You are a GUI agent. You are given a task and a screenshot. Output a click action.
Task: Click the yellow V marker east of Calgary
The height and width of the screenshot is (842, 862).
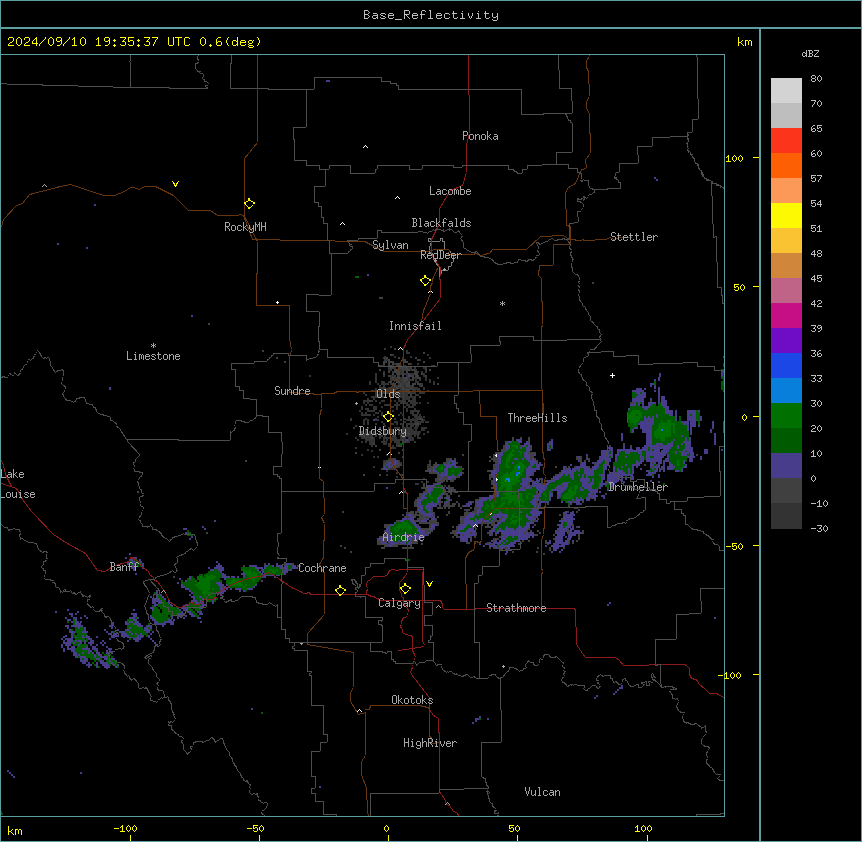429,584
